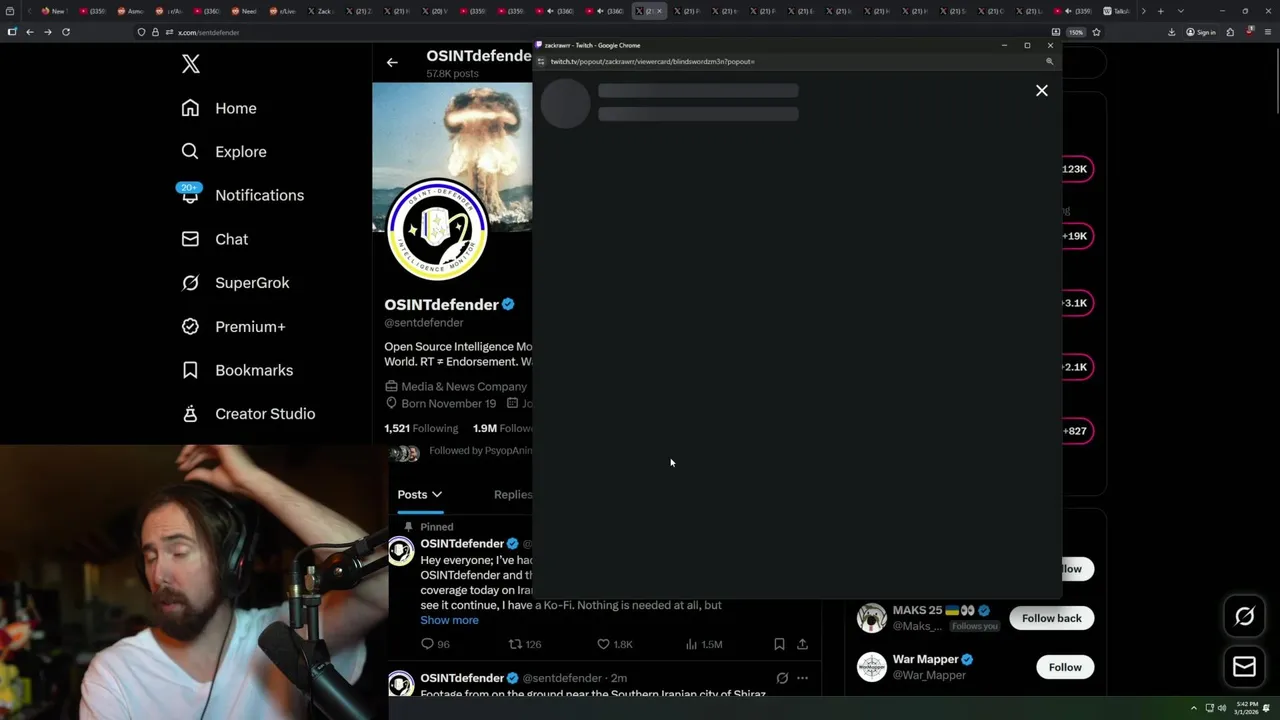Open the browser Extensions puzzle icon
1280x720 pixels.
(1230, 32)
